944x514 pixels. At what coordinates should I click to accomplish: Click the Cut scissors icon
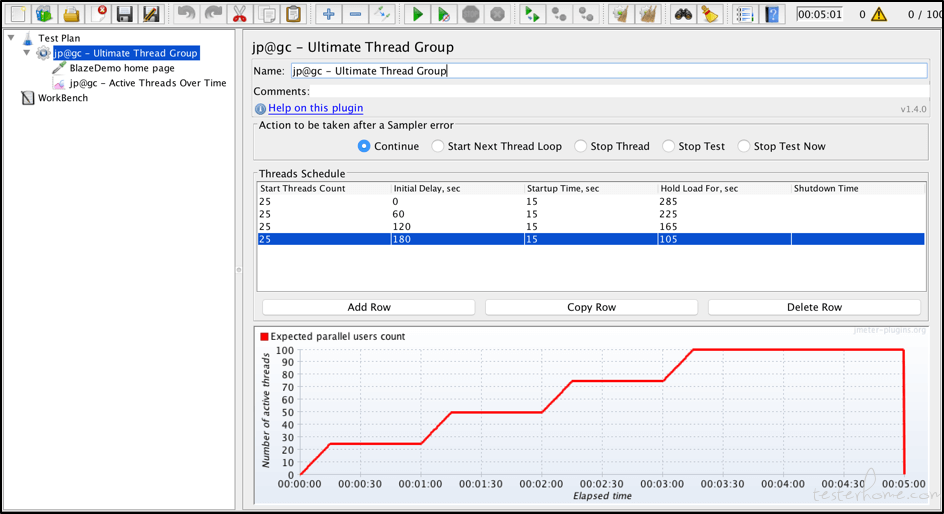pos(239,14)
